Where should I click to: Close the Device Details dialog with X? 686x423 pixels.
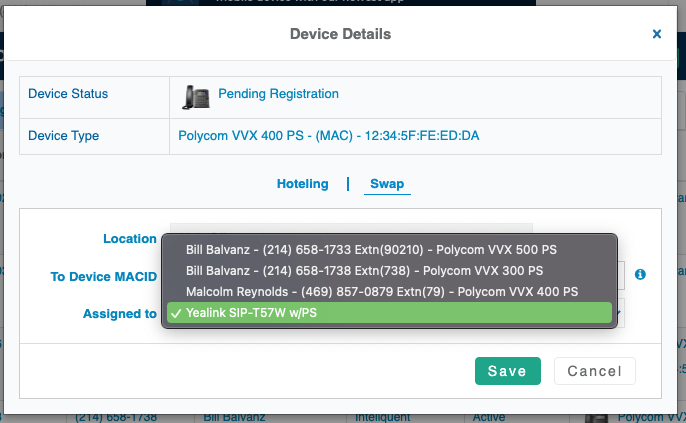[657, 34]
